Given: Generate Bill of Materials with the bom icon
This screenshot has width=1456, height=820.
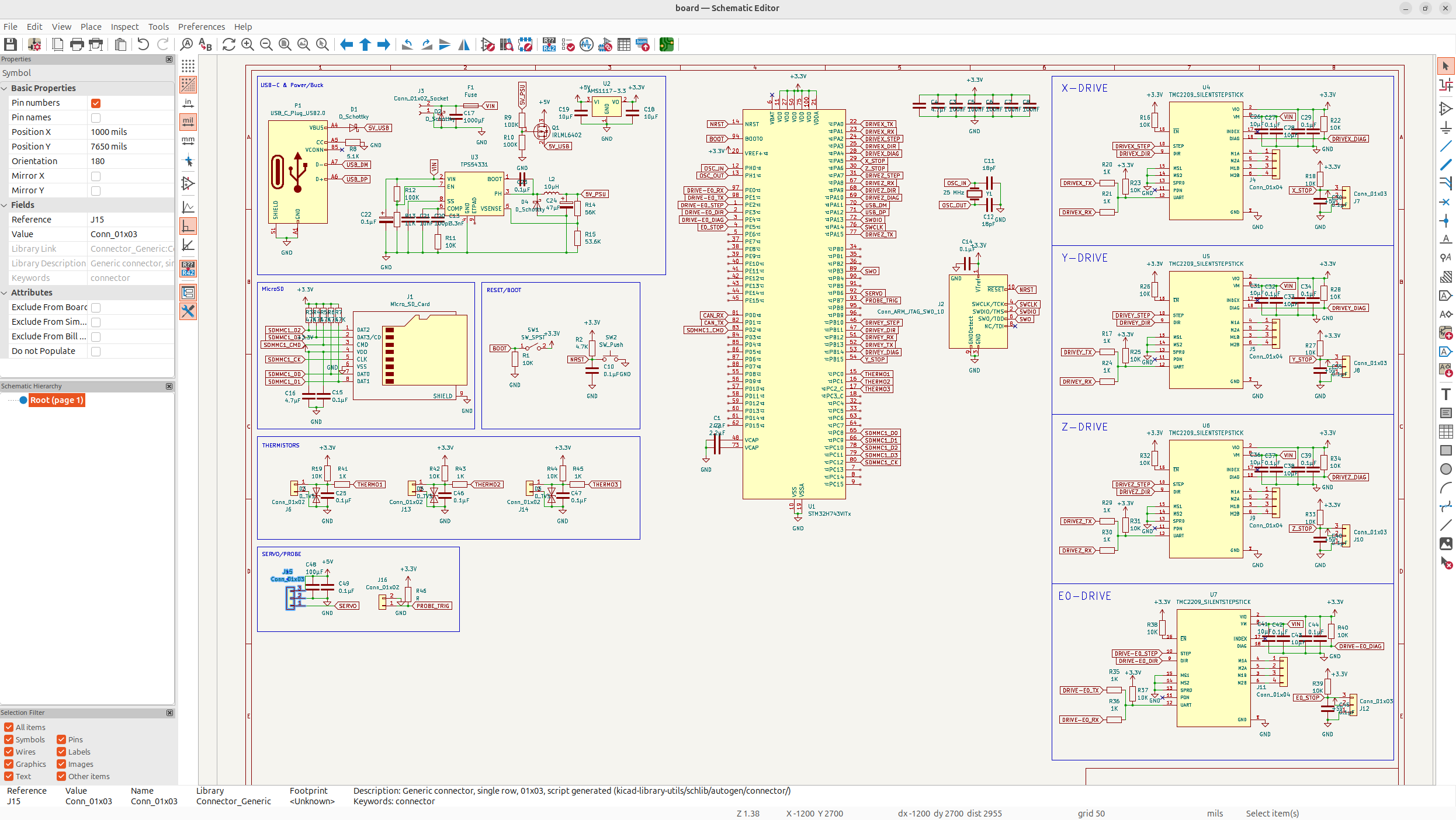Looking at the screenshot, I should point(643,44).
